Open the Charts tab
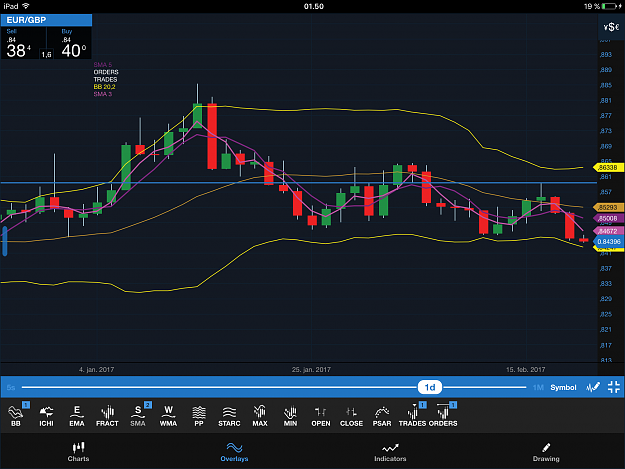Screen dimensions: 625x469 point(78,452)
